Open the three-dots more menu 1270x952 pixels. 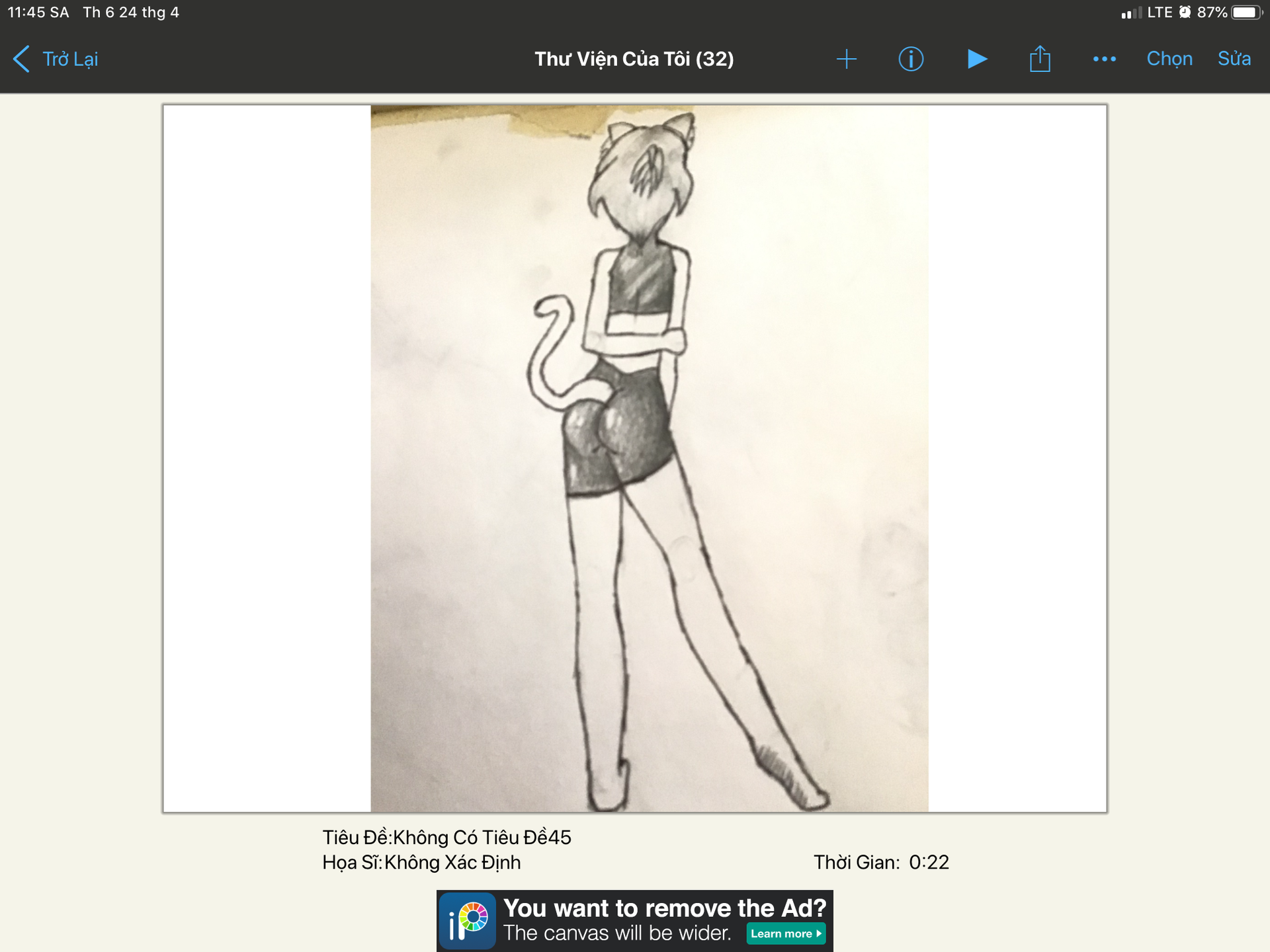[1104, 59]
